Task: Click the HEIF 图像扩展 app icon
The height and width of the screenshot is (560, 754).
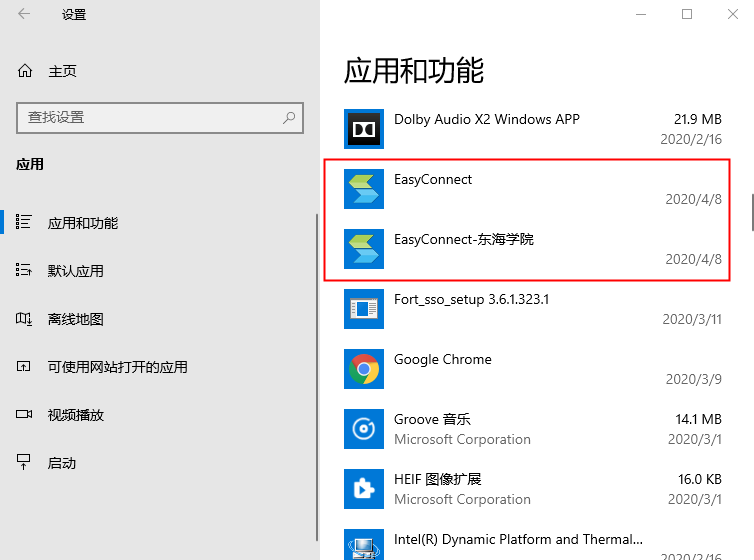Action: (364, 489)
